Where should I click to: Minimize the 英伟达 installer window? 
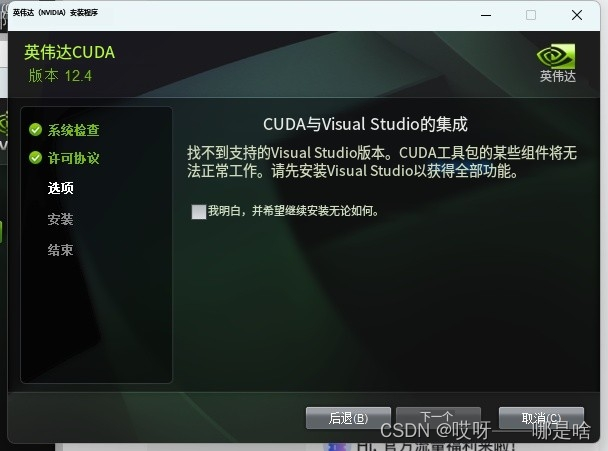coord(486,15)
